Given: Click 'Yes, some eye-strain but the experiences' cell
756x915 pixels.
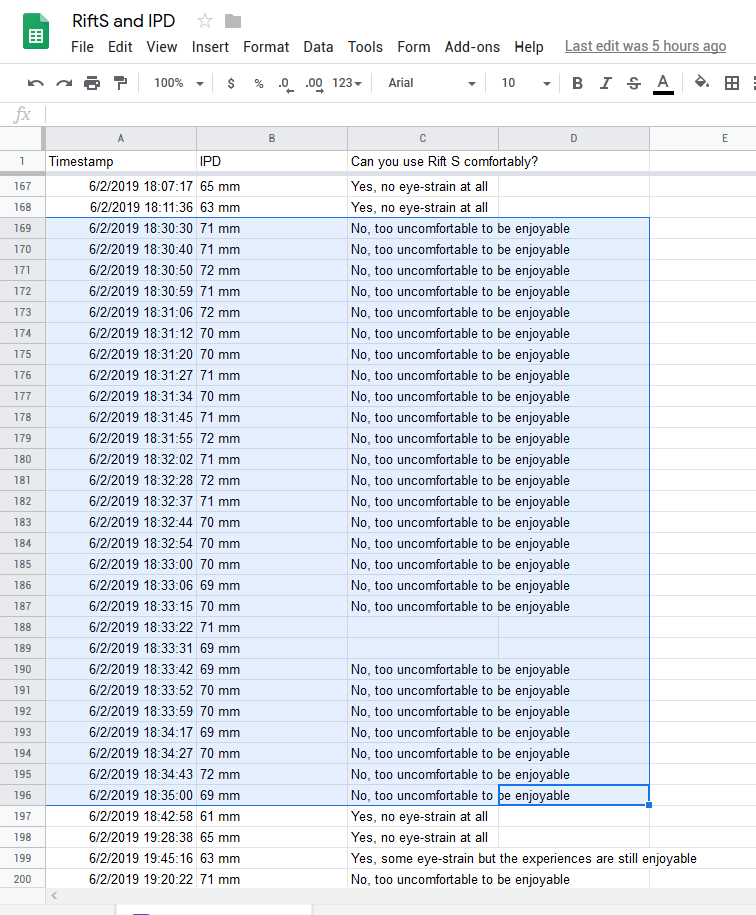Looking at the screenshot, I should point(524,858).
